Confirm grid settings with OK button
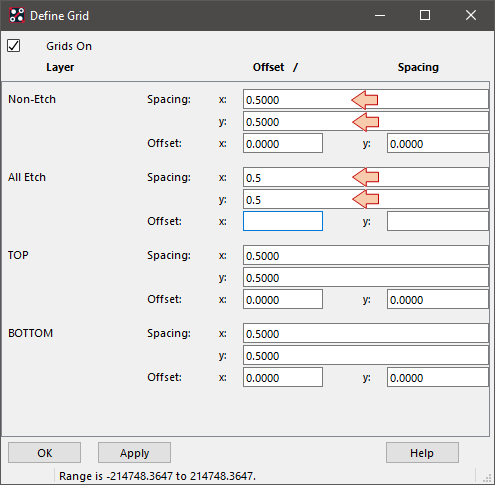Viewport: 495px width, 485px height. (44, 453)
